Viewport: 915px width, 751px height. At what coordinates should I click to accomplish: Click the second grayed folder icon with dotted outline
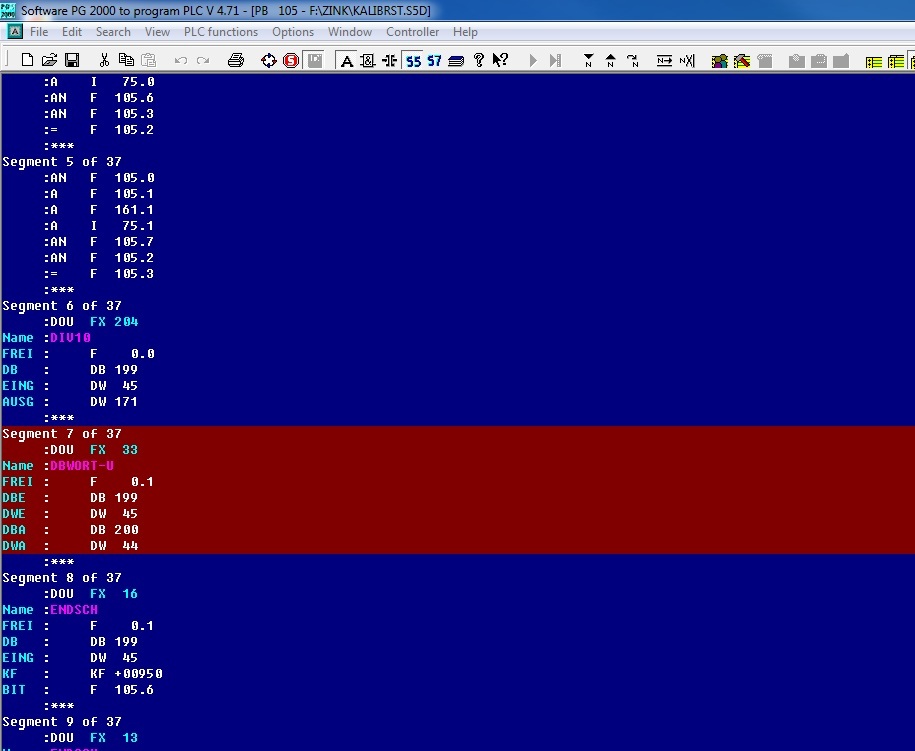pos(819,60)
